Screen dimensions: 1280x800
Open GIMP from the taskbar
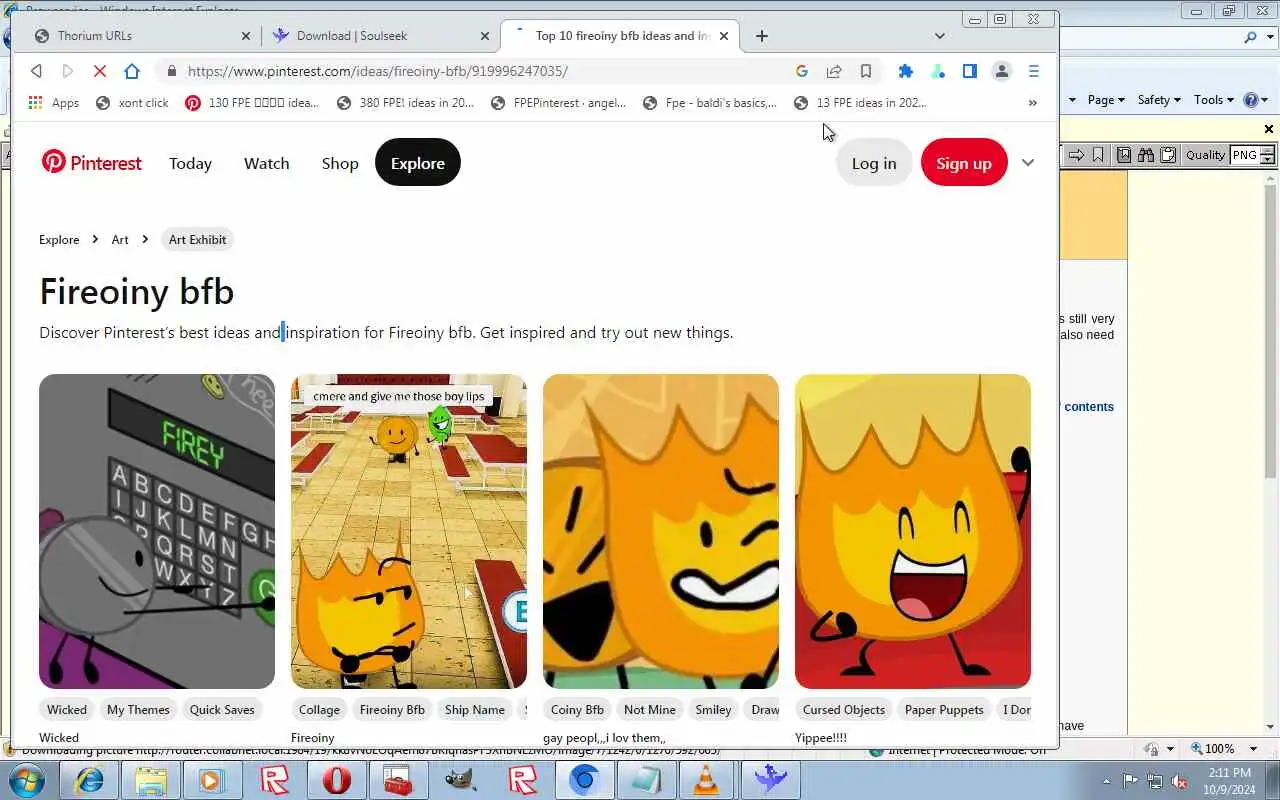click(460, 780)
